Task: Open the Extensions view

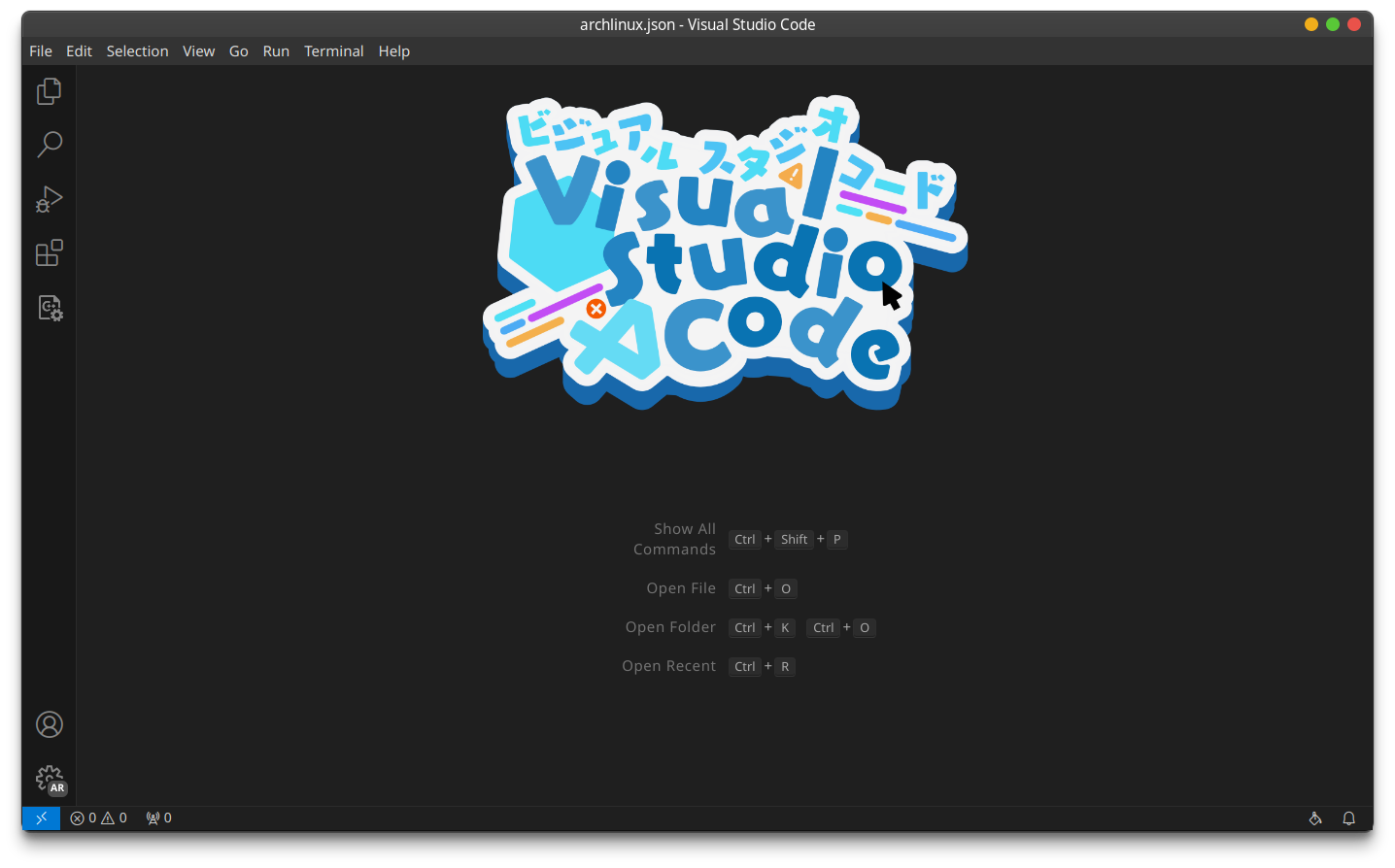Action: pyautogui.click(x=49, y=253)
